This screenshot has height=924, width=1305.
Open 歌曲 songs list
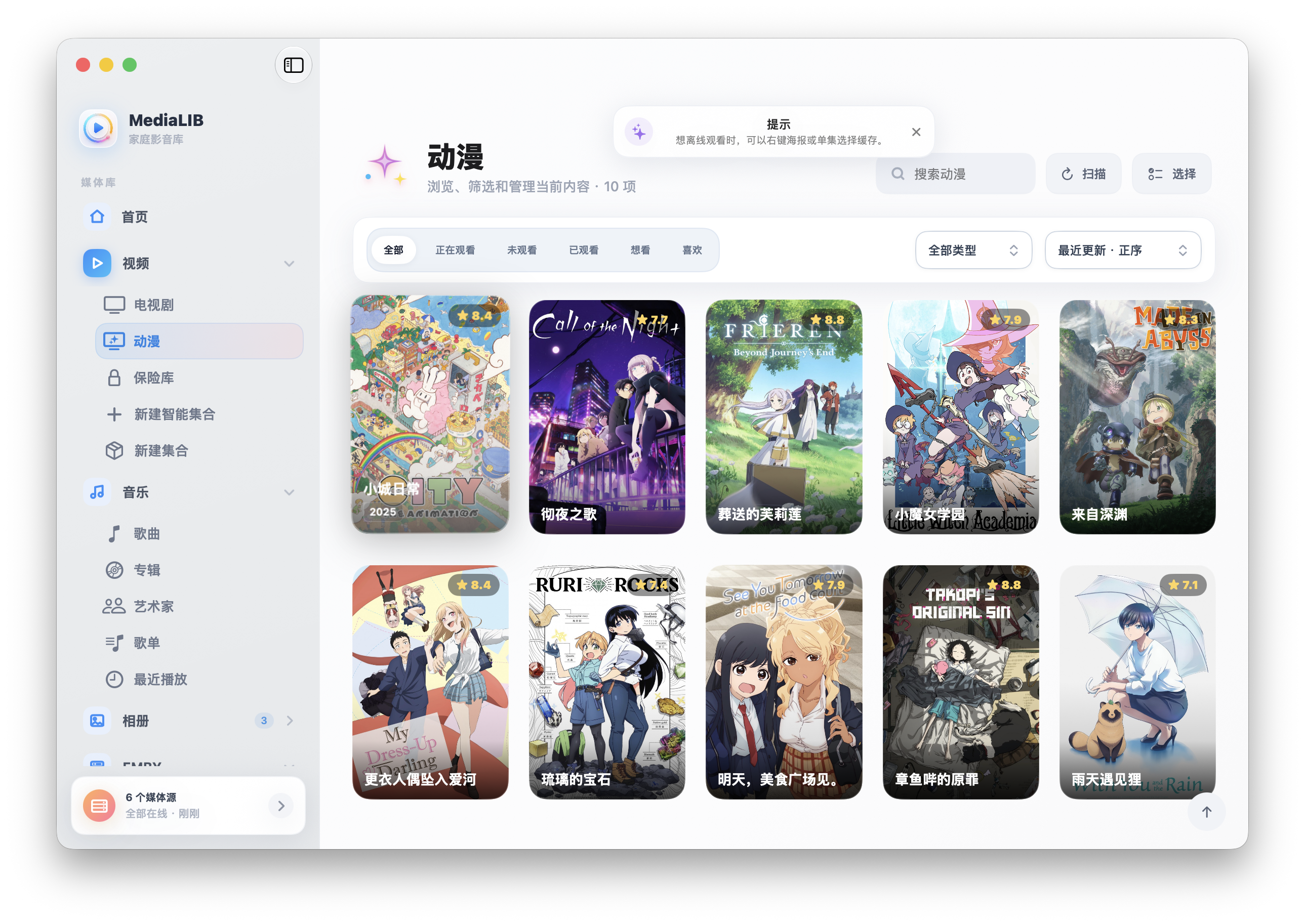click(199, 534)
